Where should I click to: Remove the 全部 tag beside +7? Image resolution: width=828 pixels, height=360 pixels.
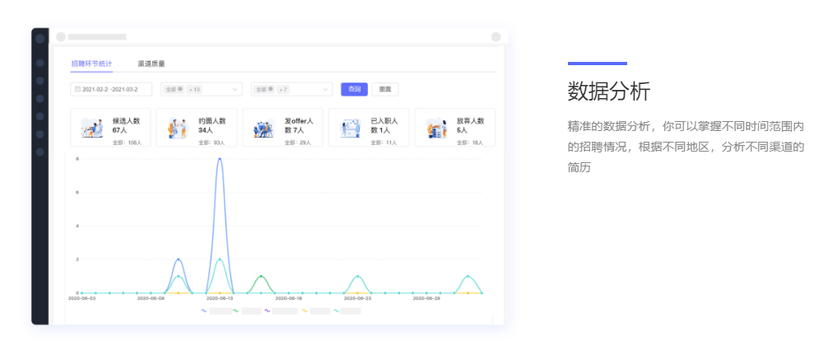point(271,89)
